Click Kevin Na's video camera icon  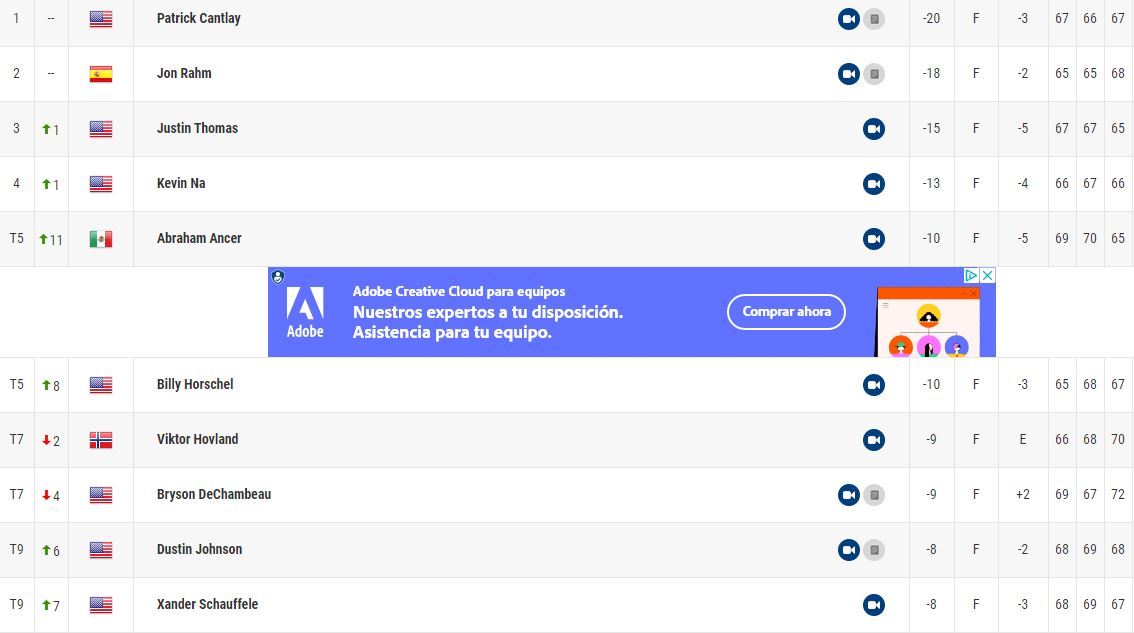[x=874, y=184]
